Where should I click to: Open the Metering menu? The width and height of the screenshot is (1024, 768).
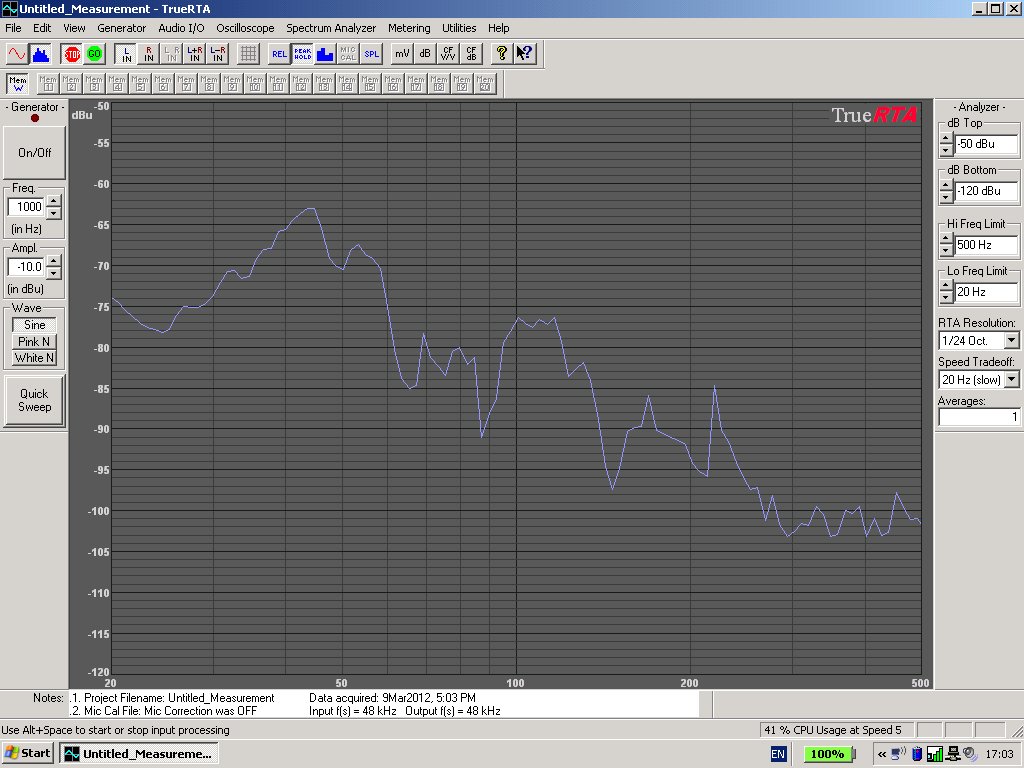click(x=409, y=28)
